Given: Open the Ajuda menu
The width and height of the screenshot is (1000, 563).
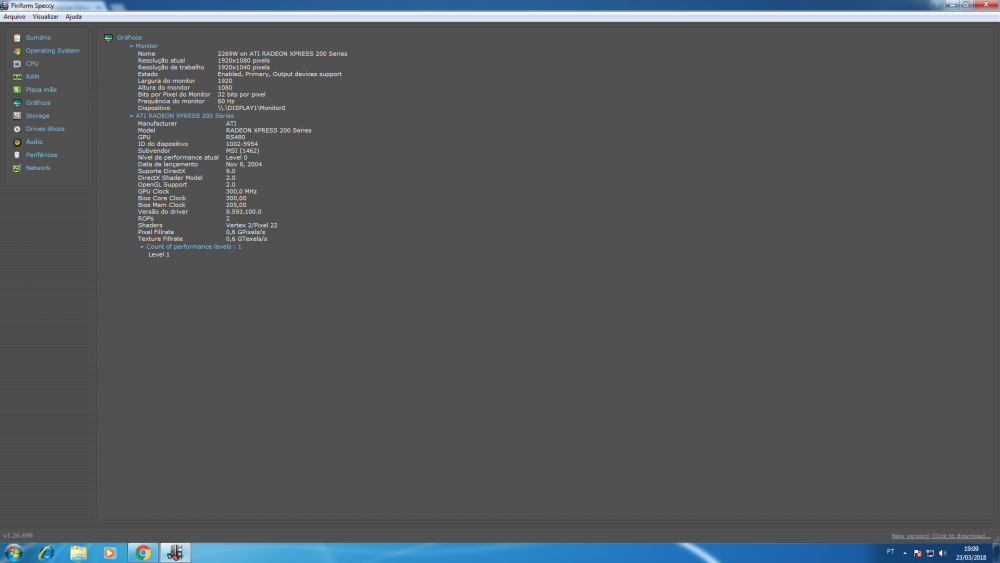Looking at the screenshot, I should 74,17.
